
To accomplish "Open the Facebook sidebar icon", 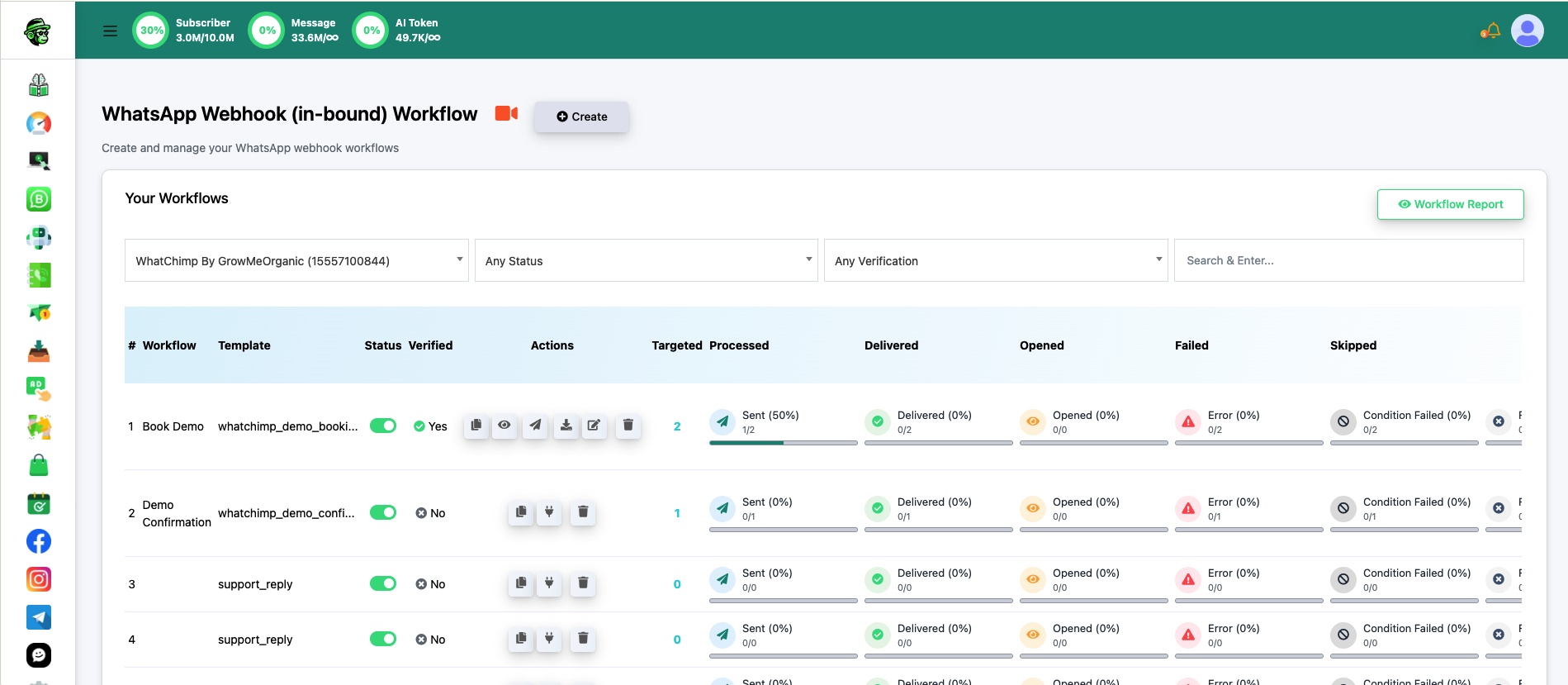I will [x=39, y=541].
